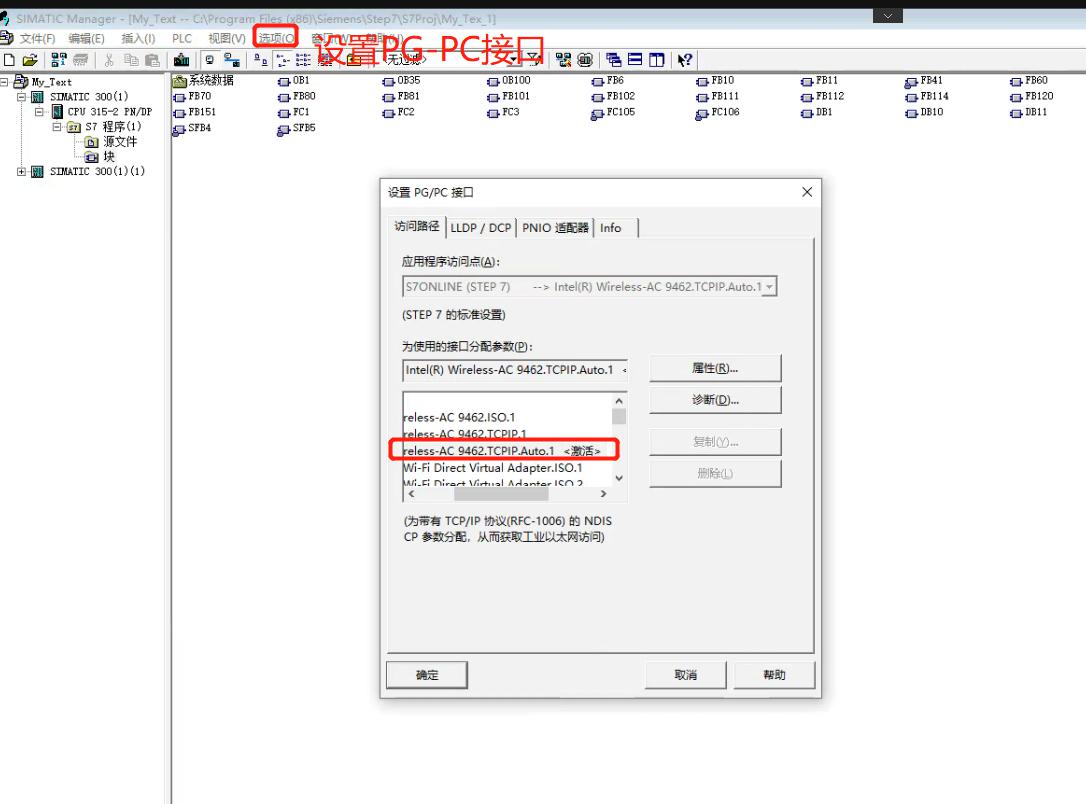Viewport: 1086px width, 804px height.
Task: Collapse the CPU 315-2 PN/DP node
Action: tap(39, 111)
